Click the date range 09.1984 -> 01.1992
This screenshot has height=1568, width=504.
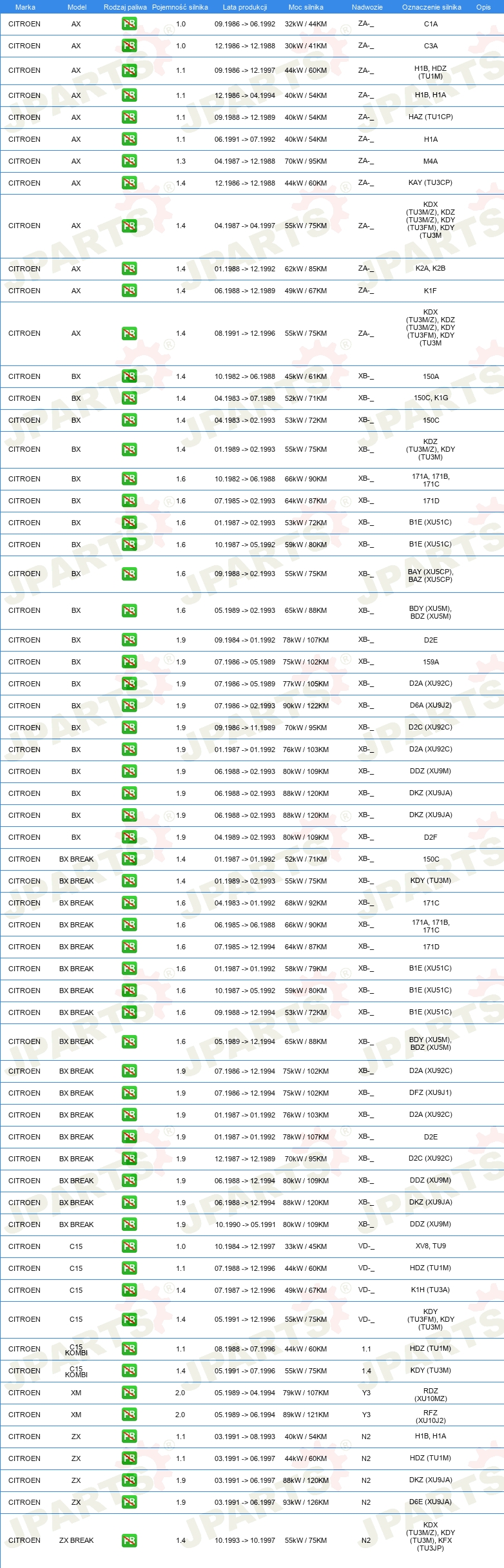tap(245, 640)
